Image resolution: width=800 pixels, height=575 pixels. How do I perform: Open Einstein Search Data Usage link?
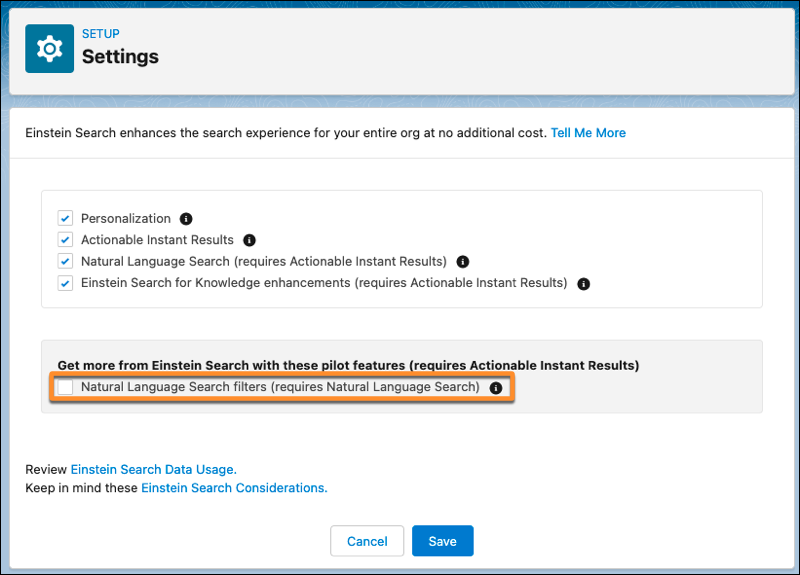[154, 469]
